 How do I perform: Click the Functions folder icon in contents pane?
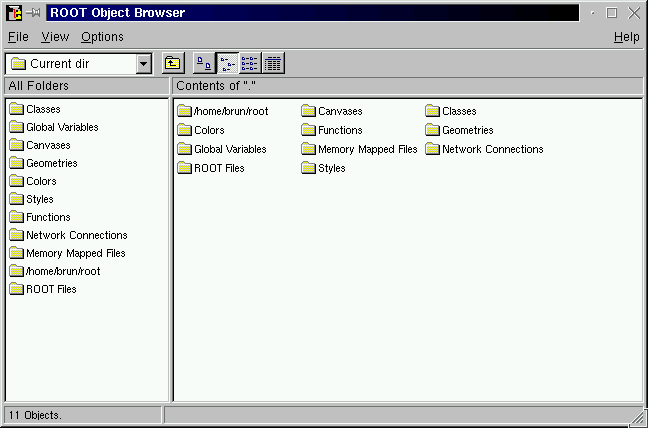(308, 130)
